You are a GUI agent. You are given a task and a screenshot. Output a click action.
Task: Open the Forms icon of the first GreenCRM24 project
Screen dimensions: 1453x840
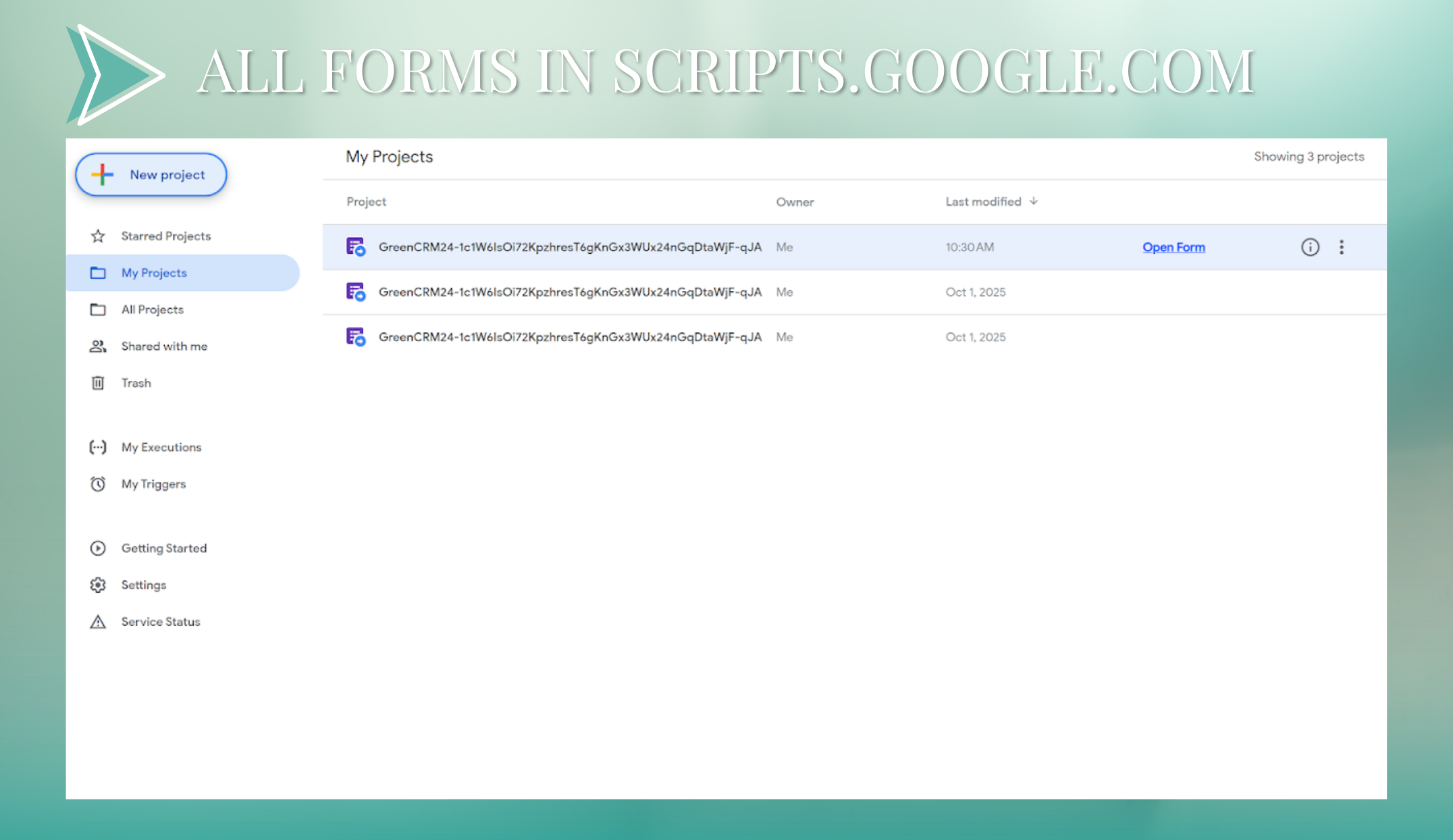click(x=355, y=247)
